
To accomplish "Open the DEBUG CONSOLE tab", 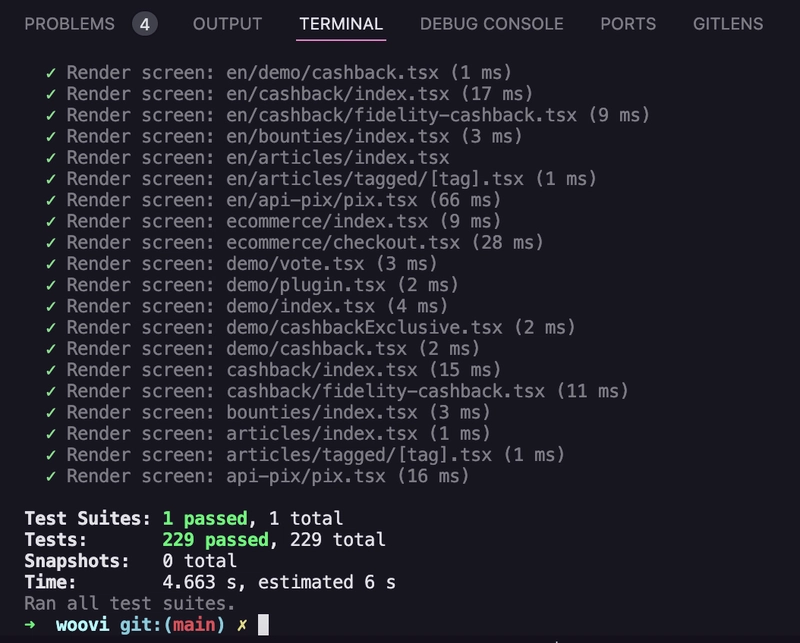I will click(491, 24).
